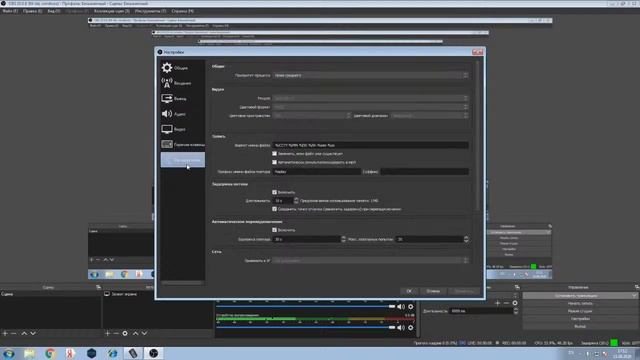
Task: Open the Вид menu
Action: 53,11
